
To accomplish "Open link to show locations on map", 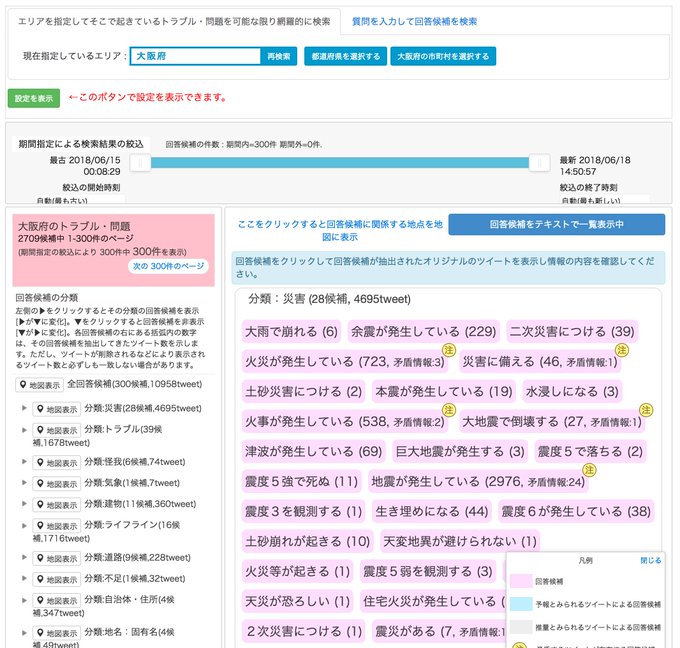I will (x=340, y=230).
